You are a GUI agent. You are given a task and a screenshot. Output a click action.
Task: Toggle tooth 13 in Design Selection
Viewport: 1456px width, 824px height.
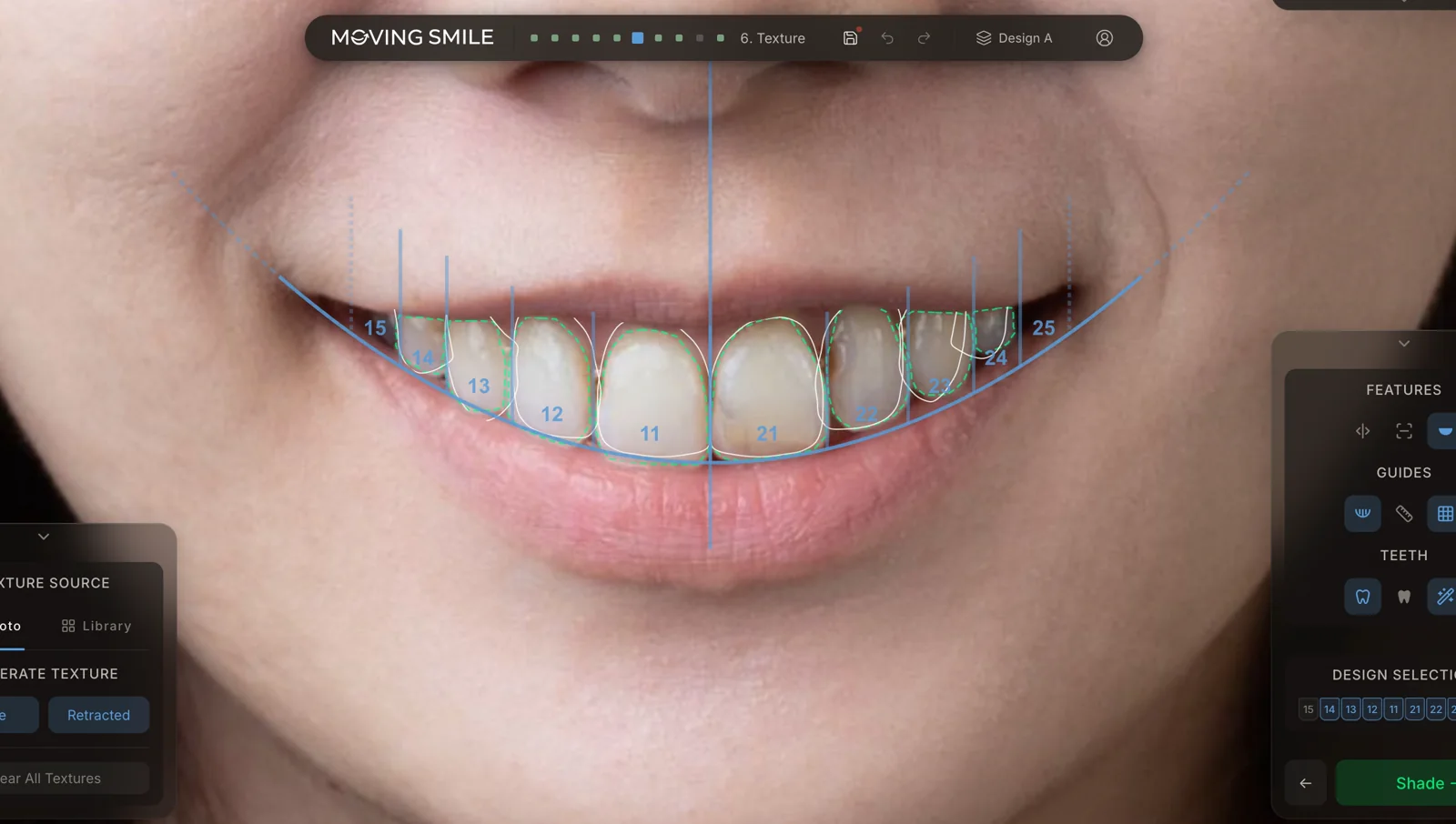(1350, 709)
